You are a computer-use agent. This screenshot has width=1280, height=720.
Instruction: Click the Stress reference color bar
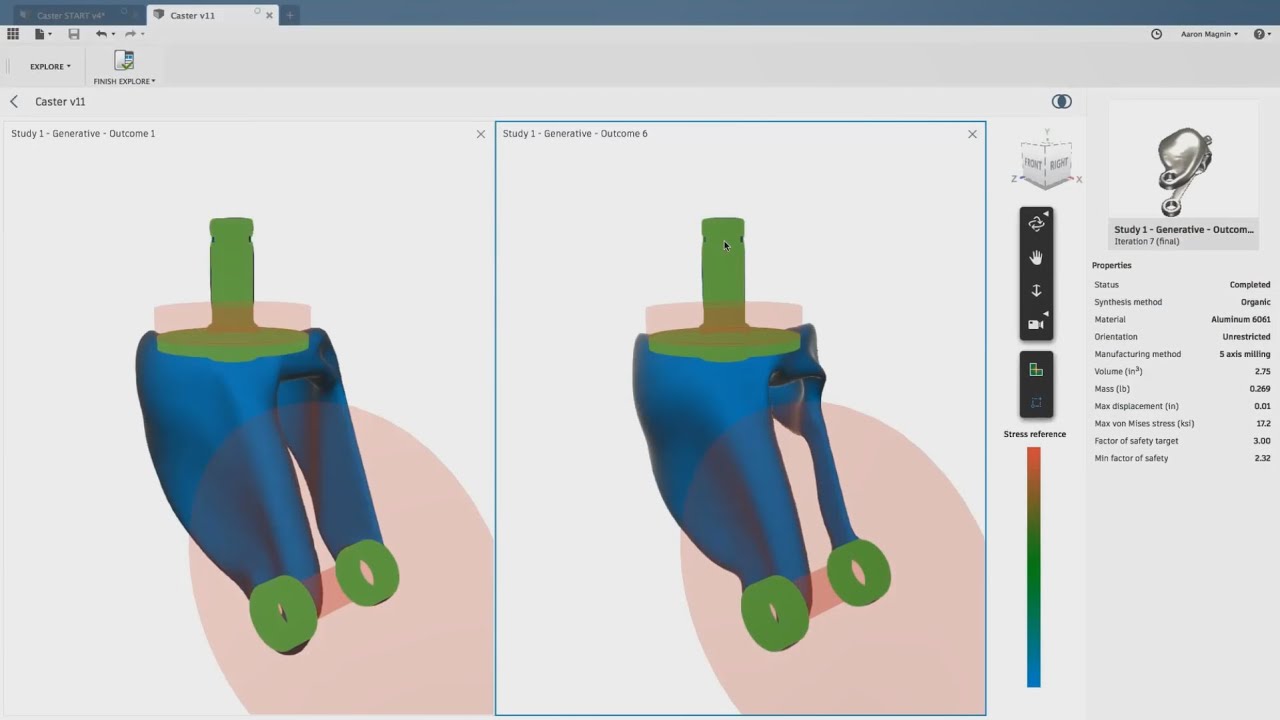point(1034,567)
